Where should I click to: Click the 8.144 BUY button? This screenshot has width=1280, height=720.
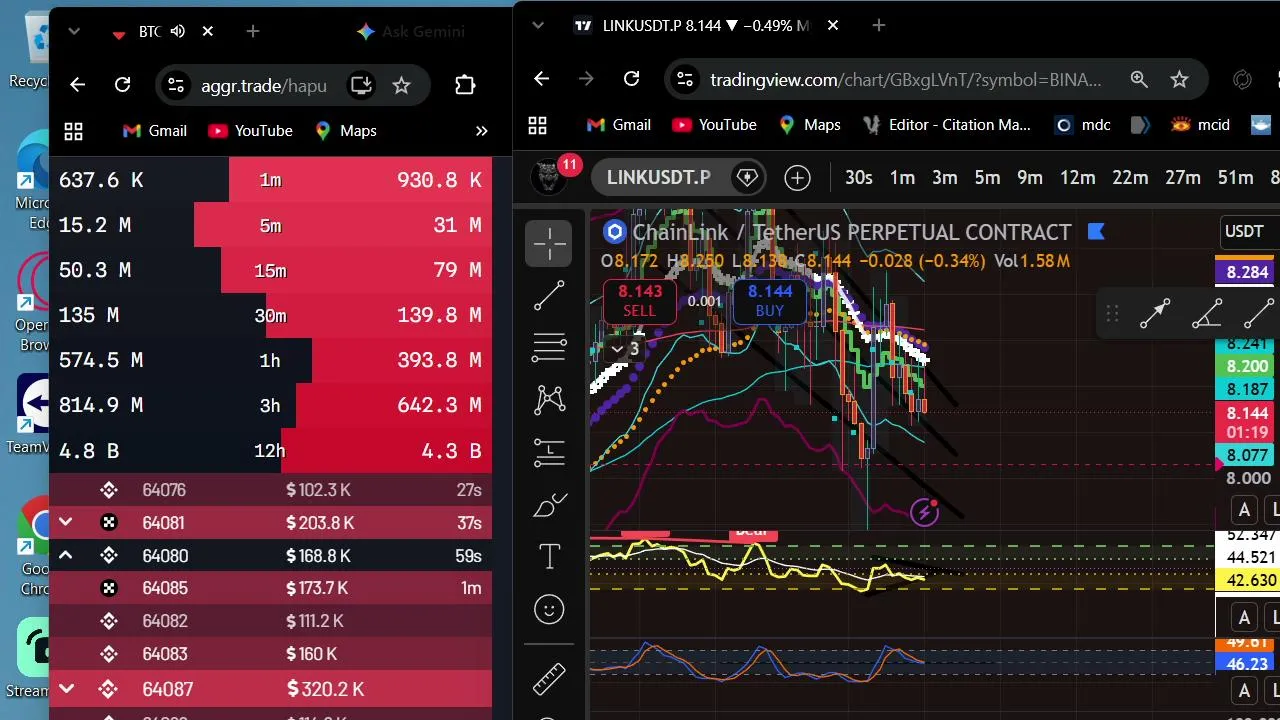pyautogui.click(x=770, y=300)
